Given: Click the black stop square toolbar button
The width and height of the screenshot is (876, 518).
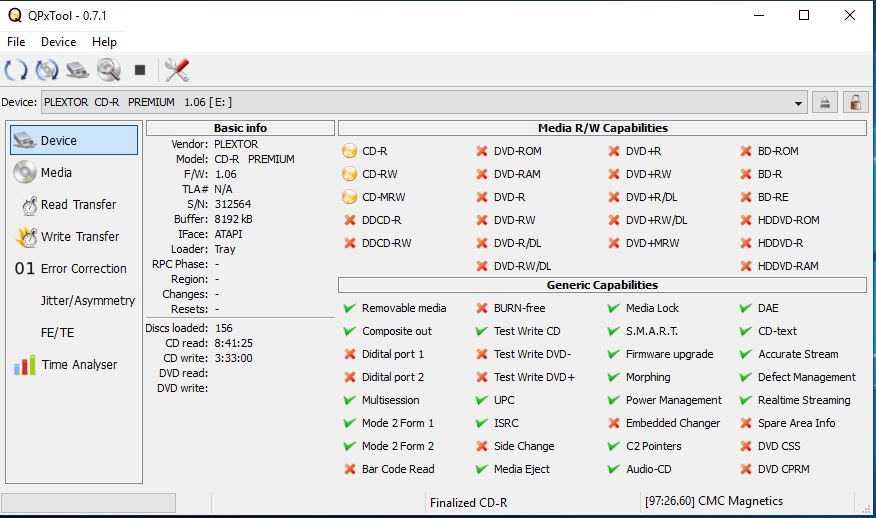Looking at the screenshot, I should (x=140, y=70).
